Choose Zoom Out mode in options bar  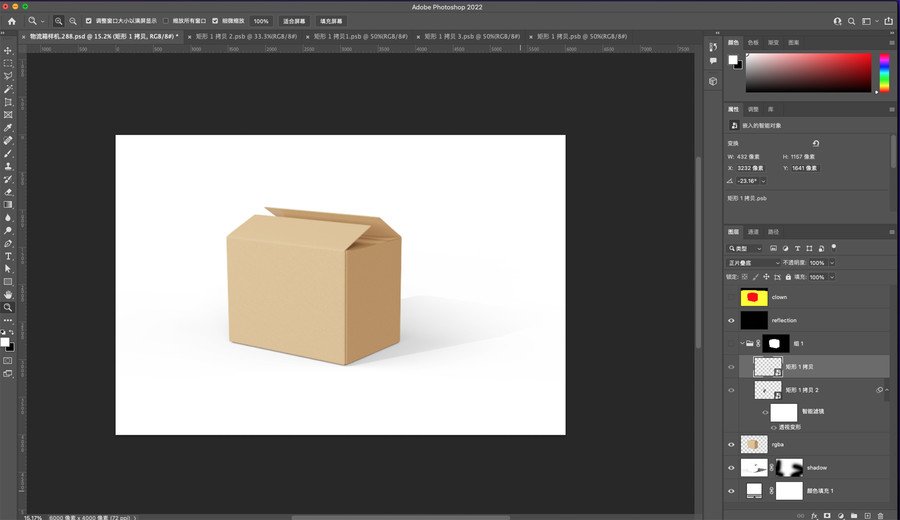[73, 21]
